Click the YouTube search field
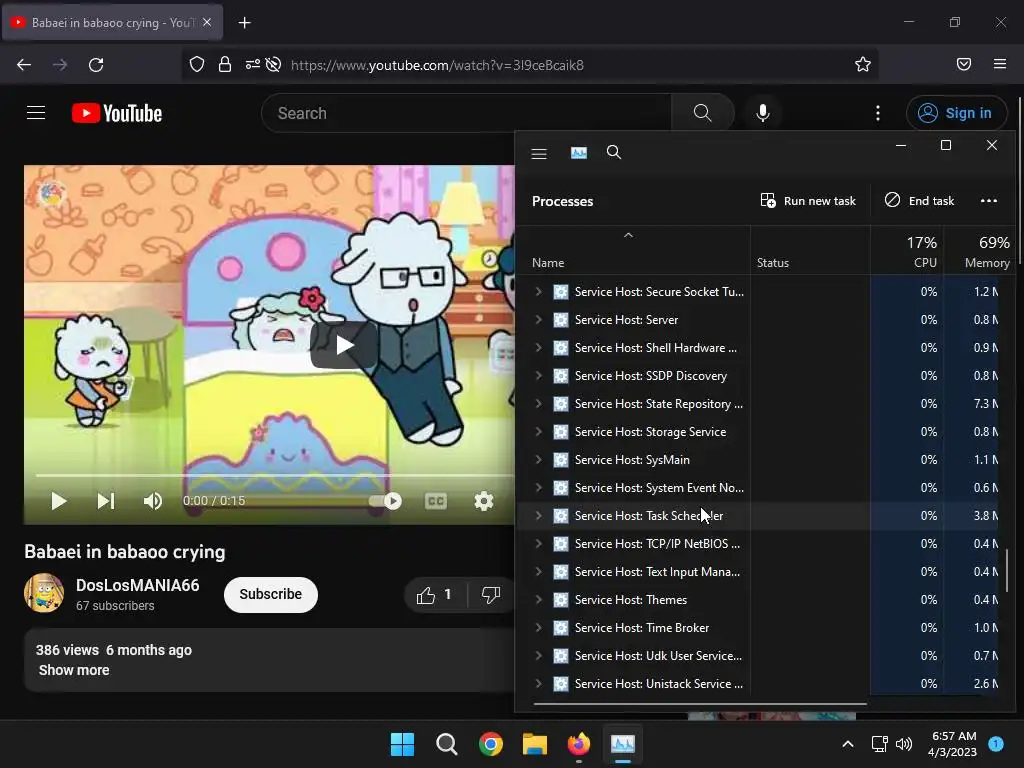The image size is (1024, 768). [466, 113]
